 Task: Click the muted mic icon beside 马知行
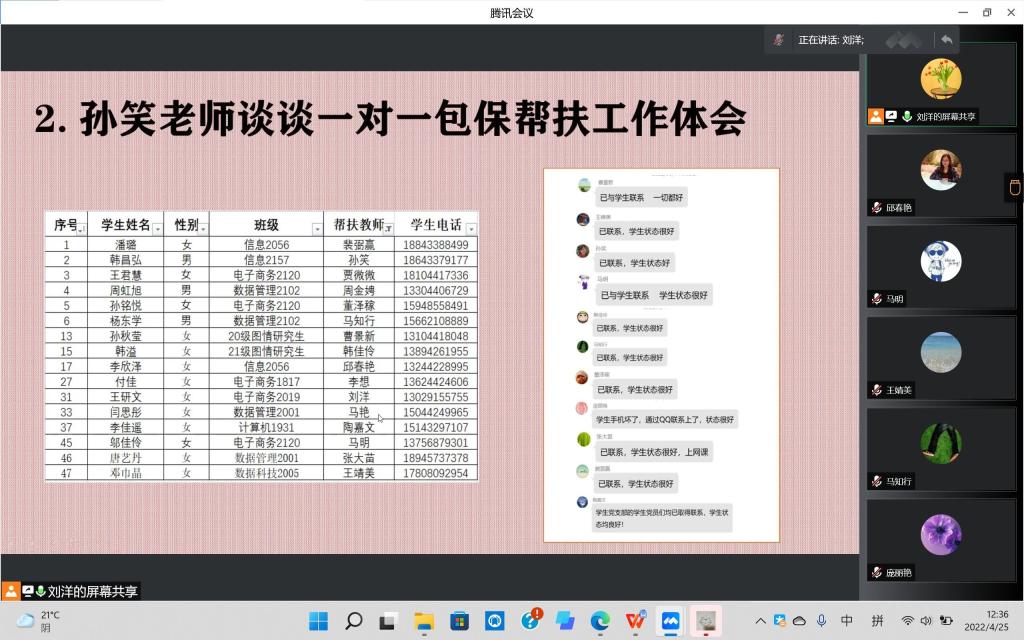tap(876, 481)
